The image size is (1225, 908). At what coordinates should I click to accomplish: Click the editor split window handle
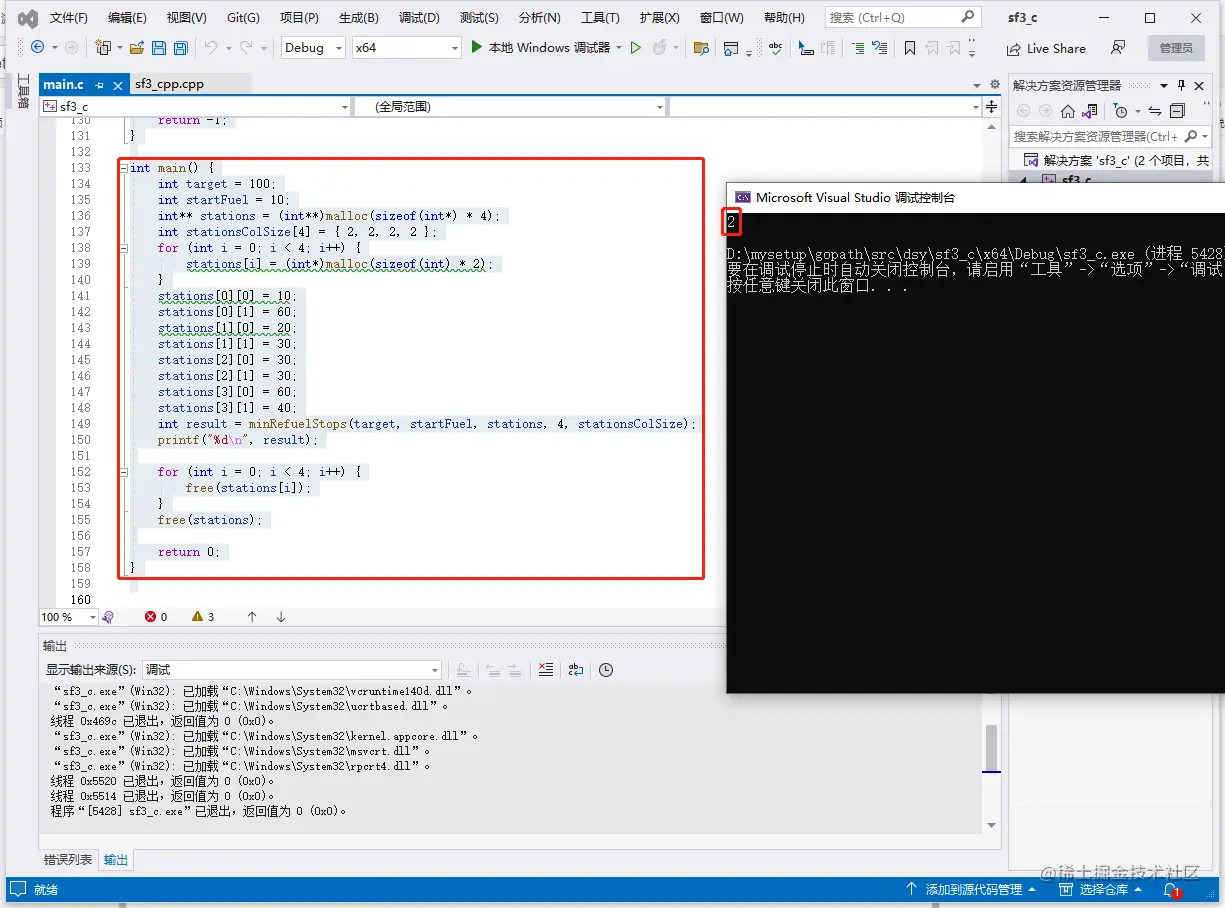991,106
